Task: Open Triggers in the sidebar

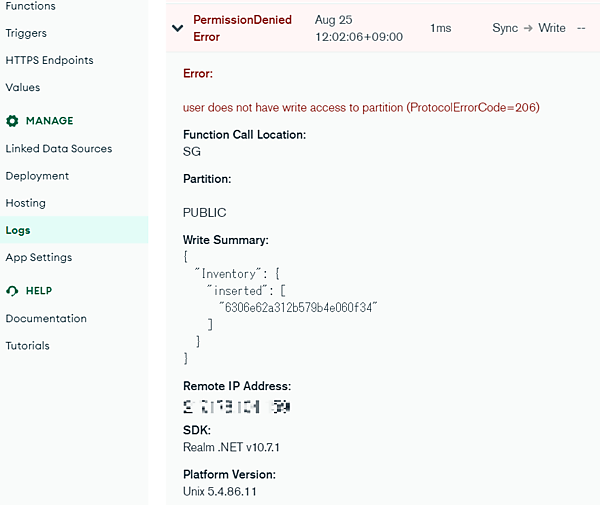Action: [26, 33]
